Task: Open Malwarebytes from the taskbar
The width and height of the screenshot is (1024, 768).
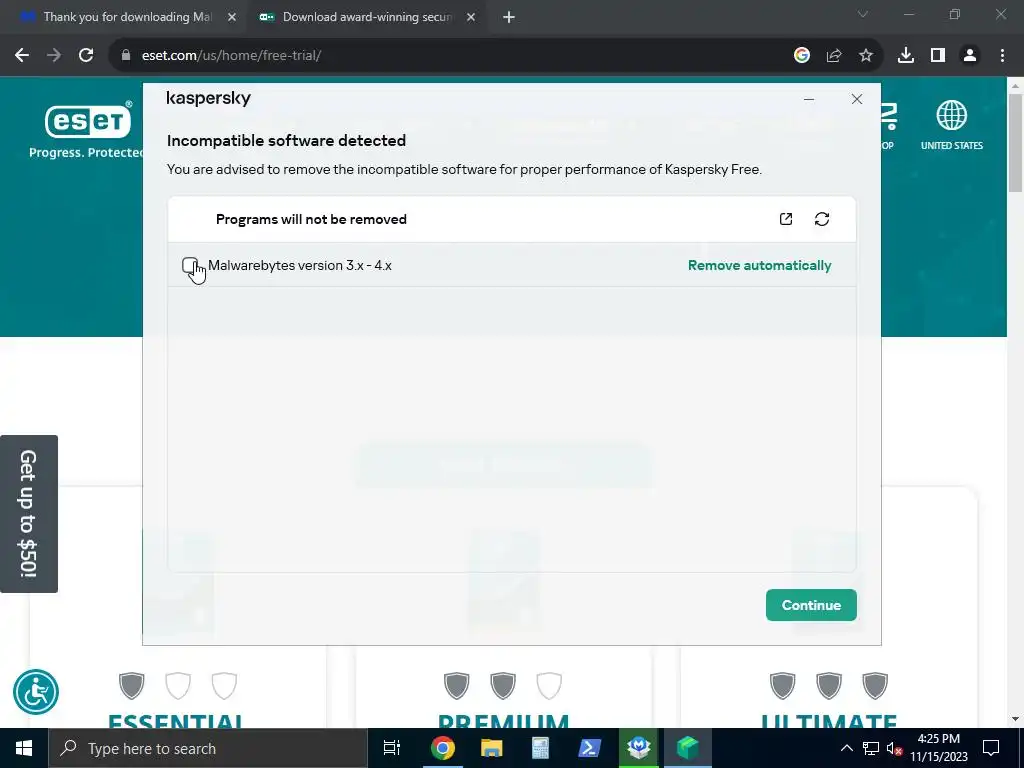Action: pyautogui.click(x=638, y=748)
